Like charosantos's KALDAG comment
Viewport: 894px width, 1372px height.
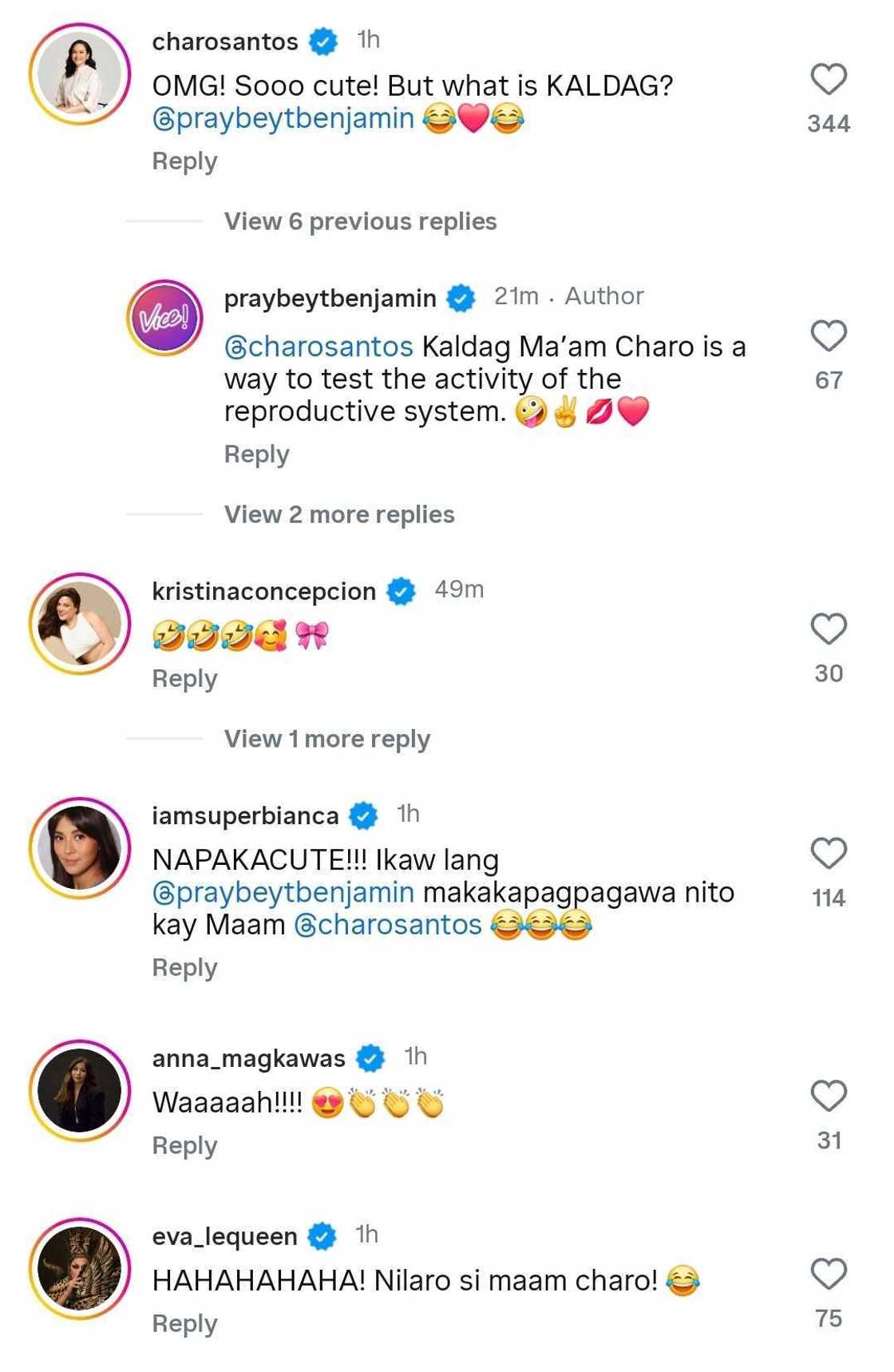(829, 80)
